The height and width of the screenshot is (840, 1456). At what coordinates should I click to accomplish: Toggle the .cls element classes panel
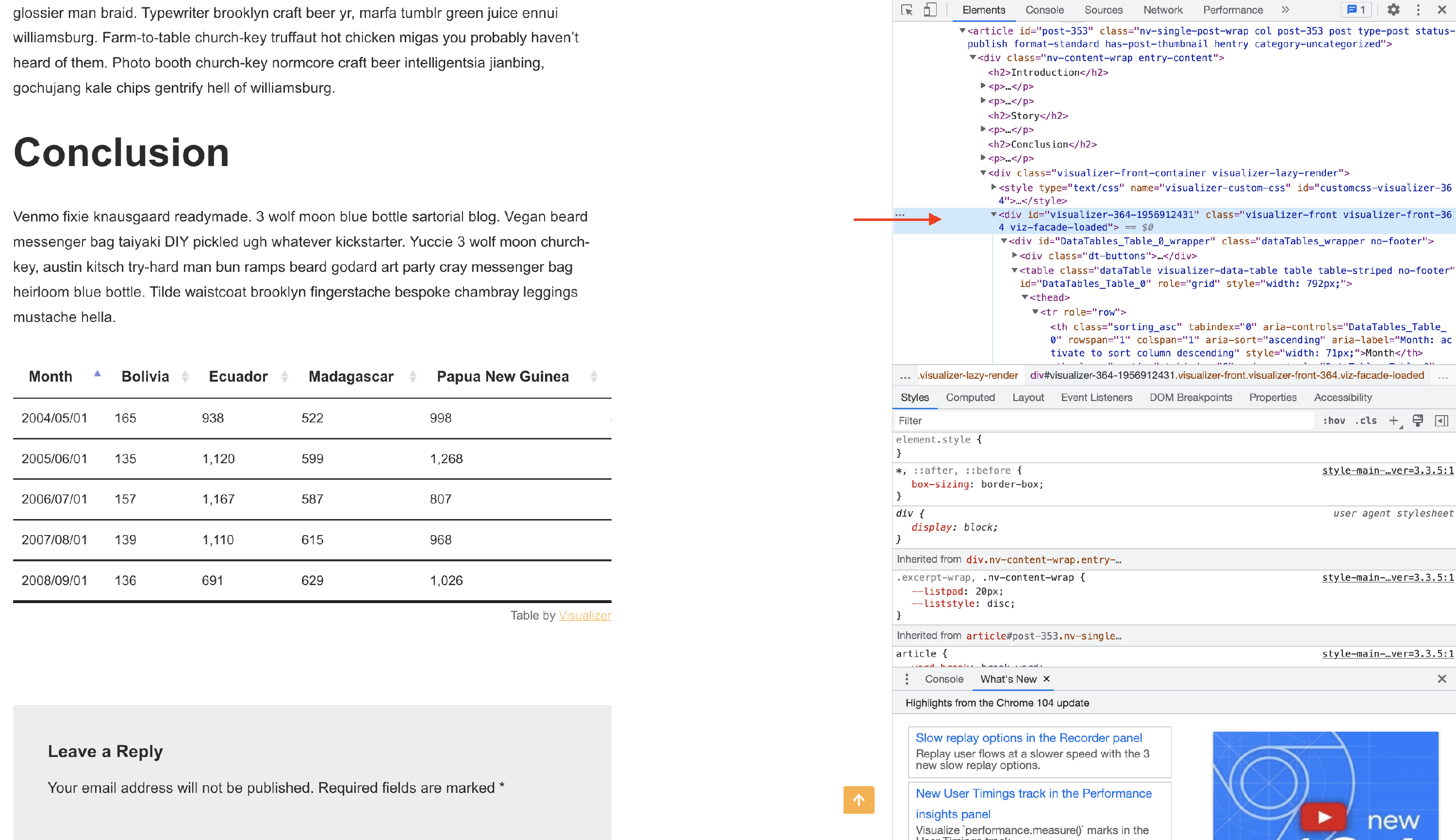(1365, 420)
